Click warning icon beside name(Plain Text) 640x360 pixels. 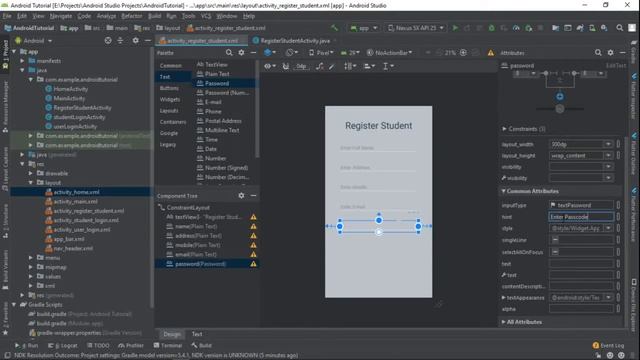pyautogui.click(x=253, y=227)
